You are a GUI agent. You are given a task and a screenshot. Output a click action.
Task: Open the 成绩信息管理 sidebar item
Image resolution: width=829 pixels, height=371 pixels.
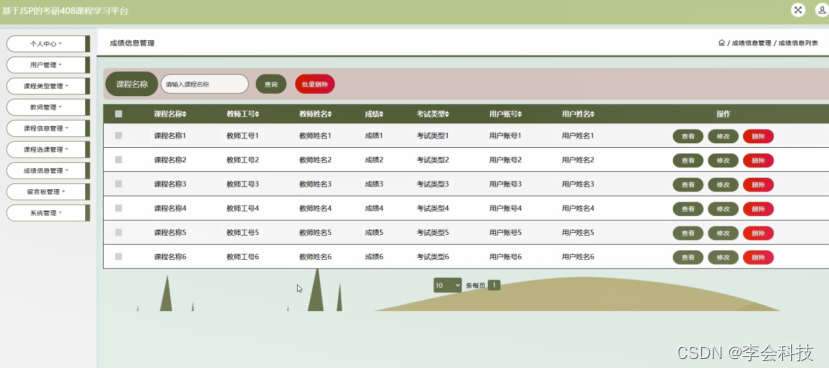[48, 171]
